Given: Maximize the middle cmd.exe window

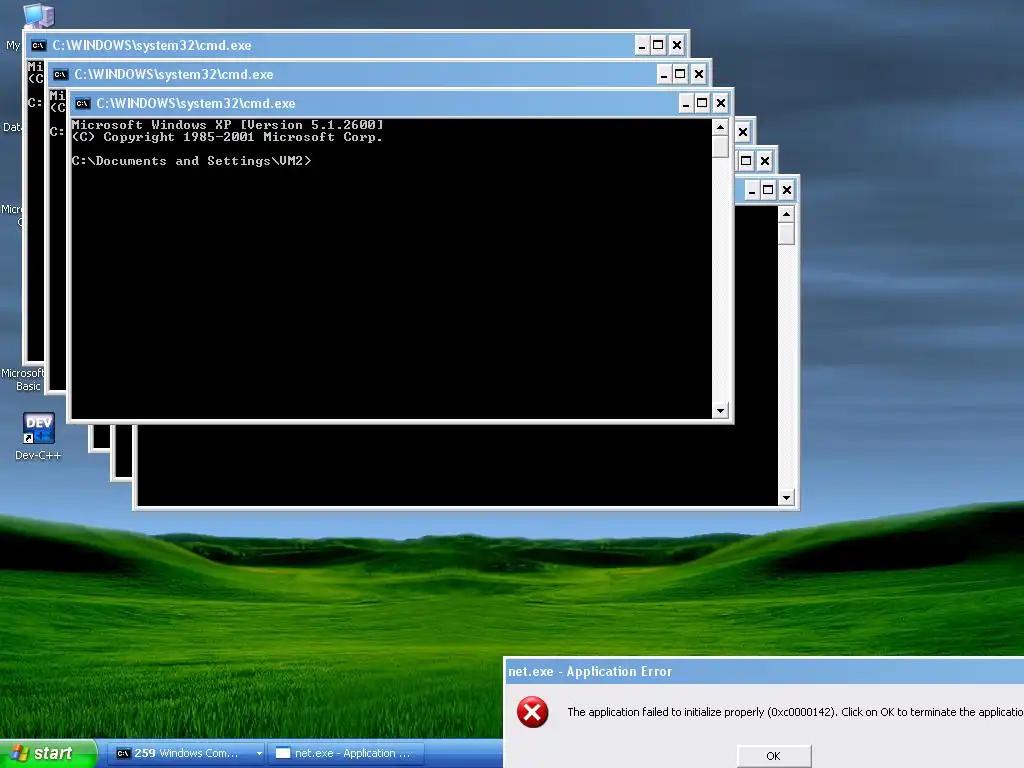Looking at the screenshot, I should [x=680, y=74].
